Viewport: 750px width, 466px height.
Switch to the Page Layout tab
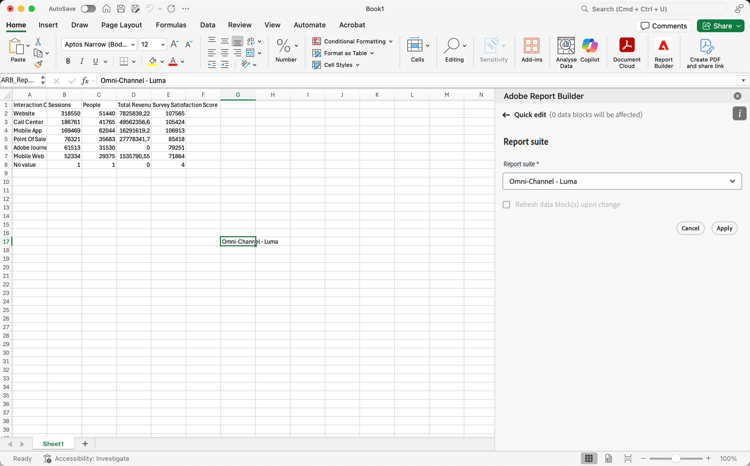[121, 25]
